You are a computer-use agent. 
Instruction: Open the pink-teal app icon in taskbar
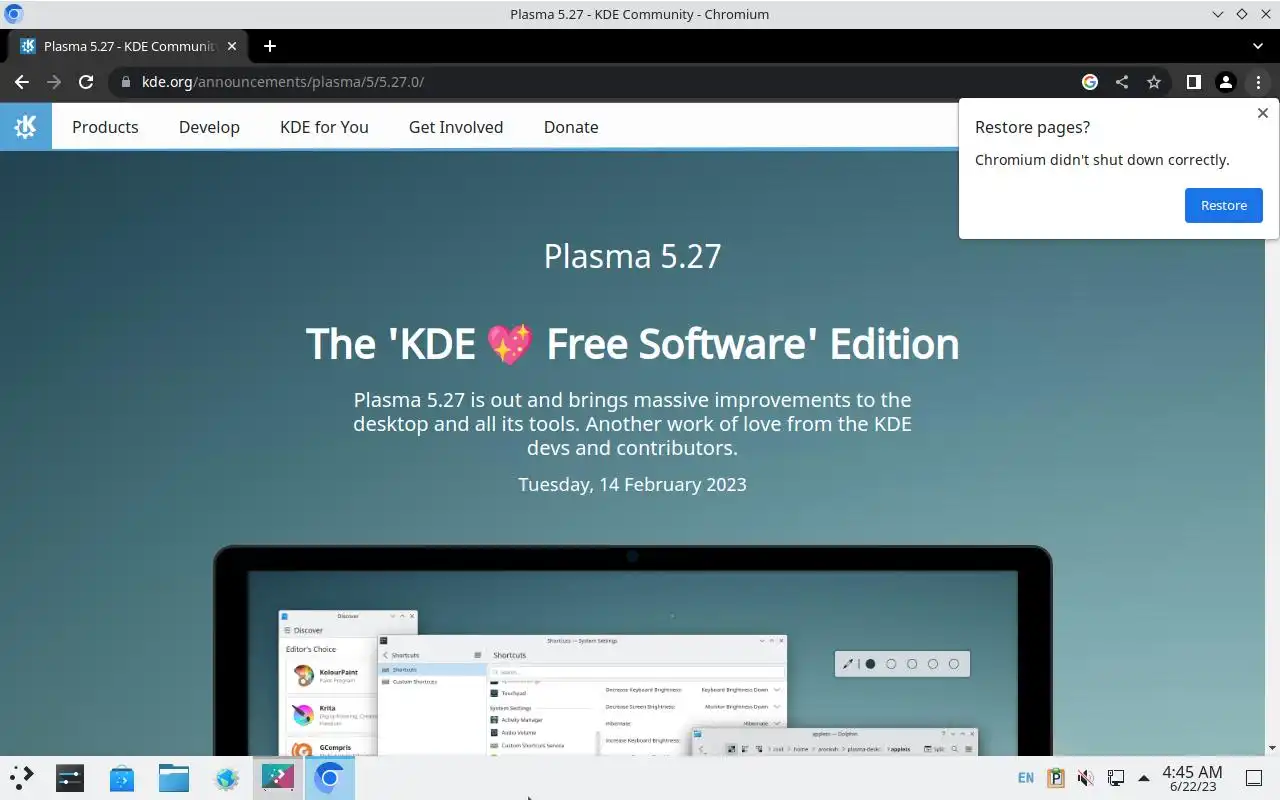pos(278,778)
